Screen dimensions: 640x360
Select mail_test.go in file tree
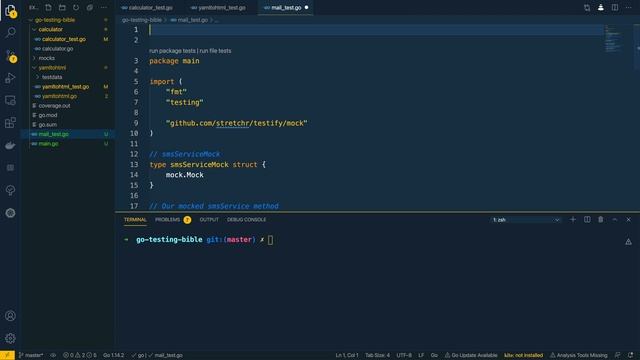point(53,134)
